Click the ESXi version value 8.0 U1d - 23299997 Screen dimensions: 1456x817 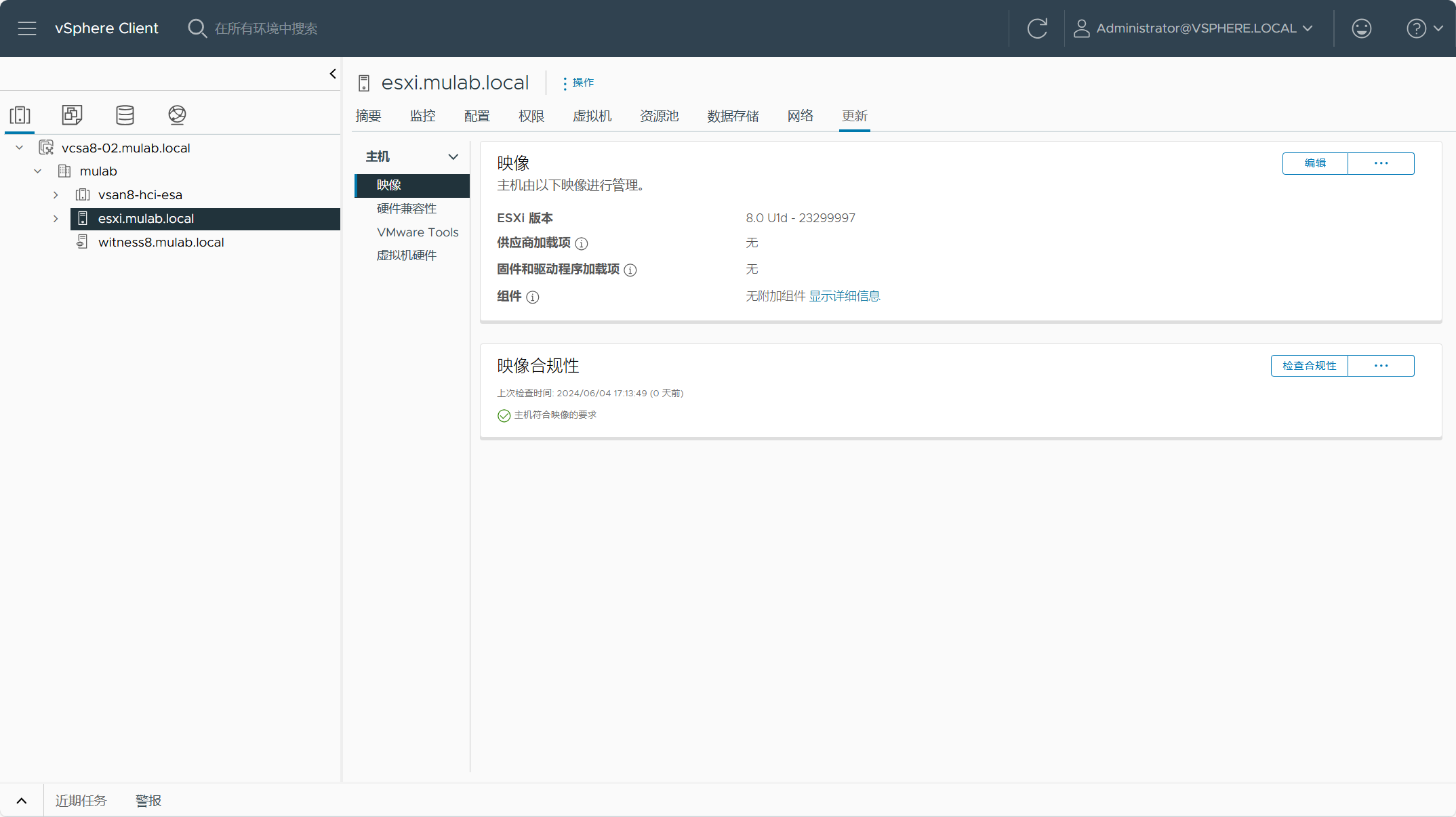point(801,218)
